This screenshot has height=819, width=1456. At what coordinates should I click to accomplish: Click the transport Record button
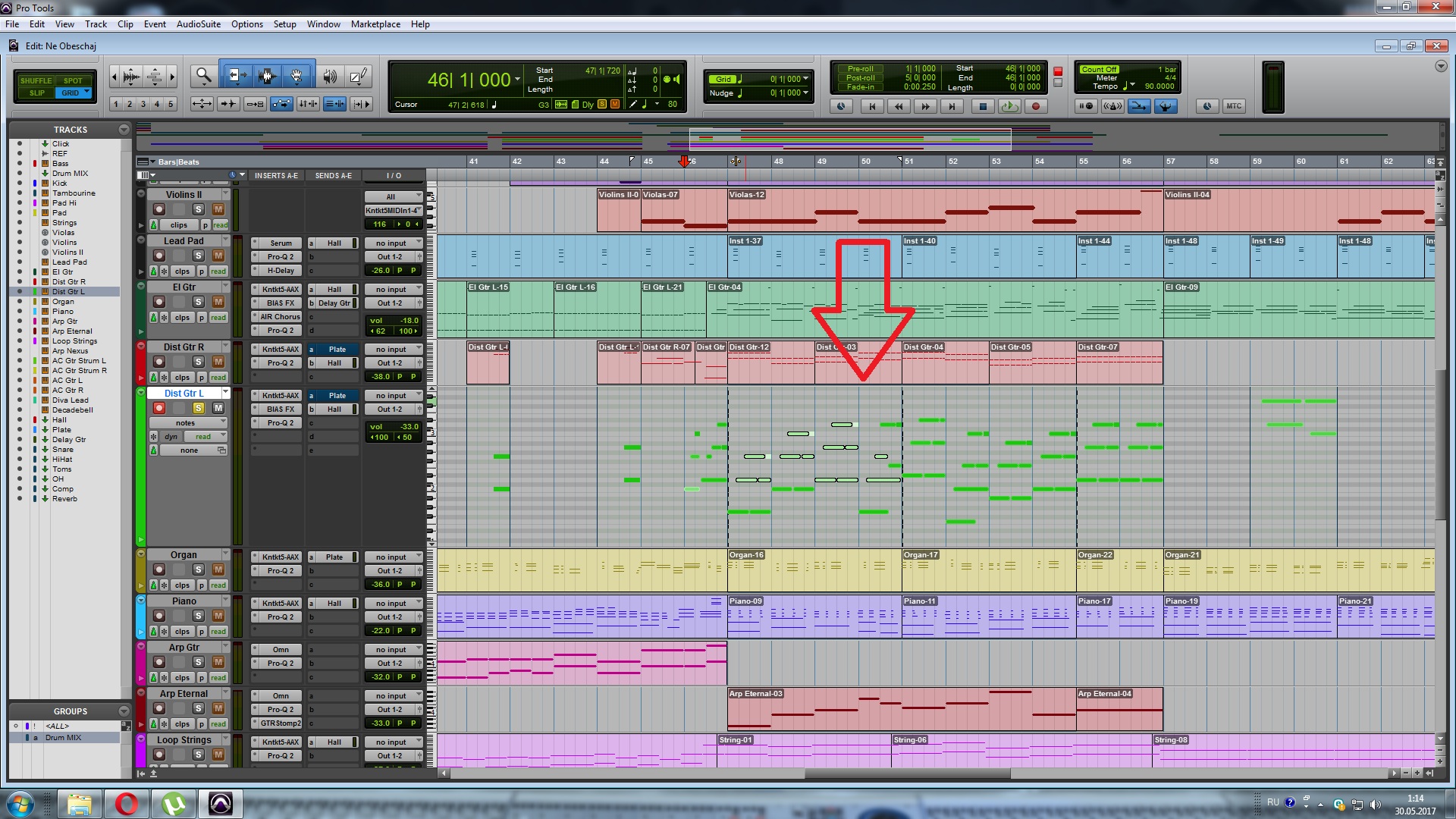point(1036,106)
